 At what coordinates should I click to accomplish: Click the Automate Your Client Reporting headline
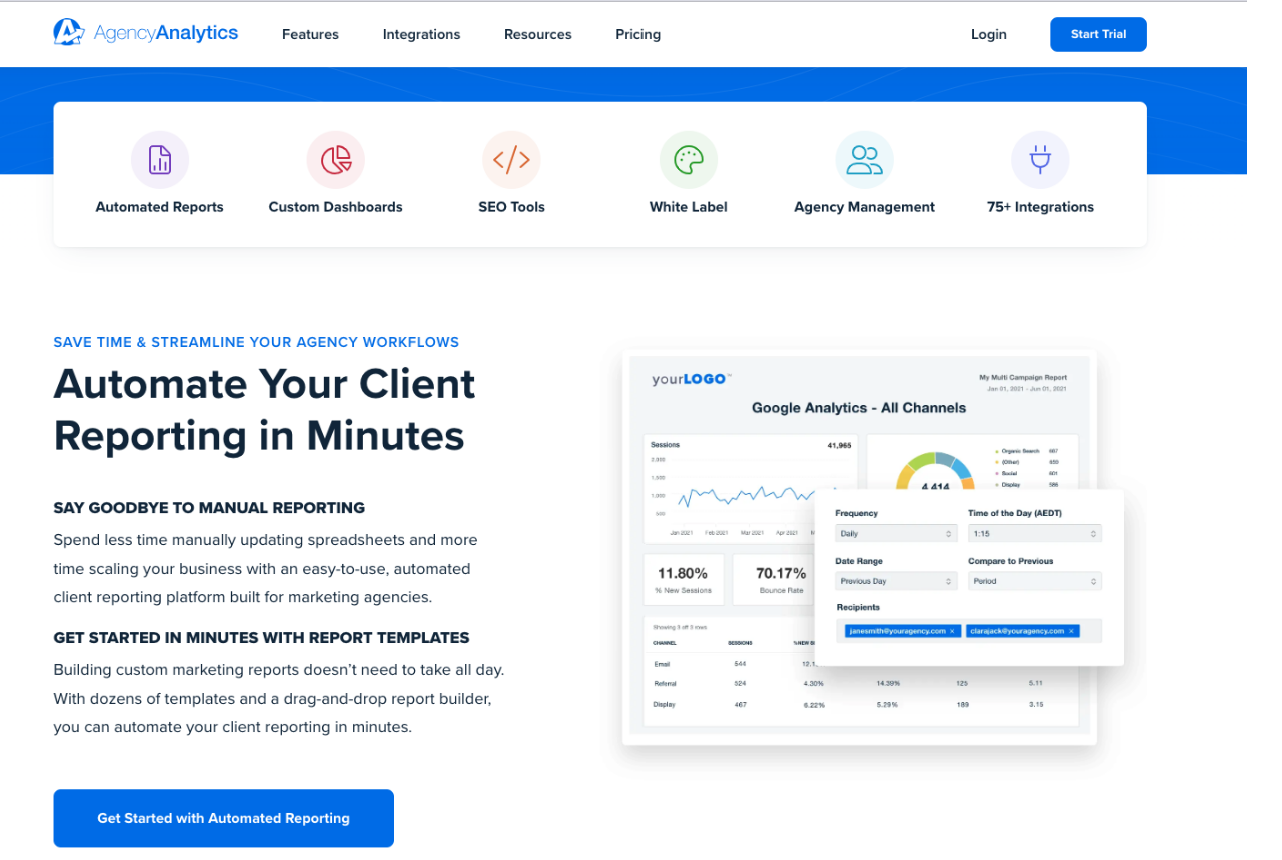tap(265, 410)
